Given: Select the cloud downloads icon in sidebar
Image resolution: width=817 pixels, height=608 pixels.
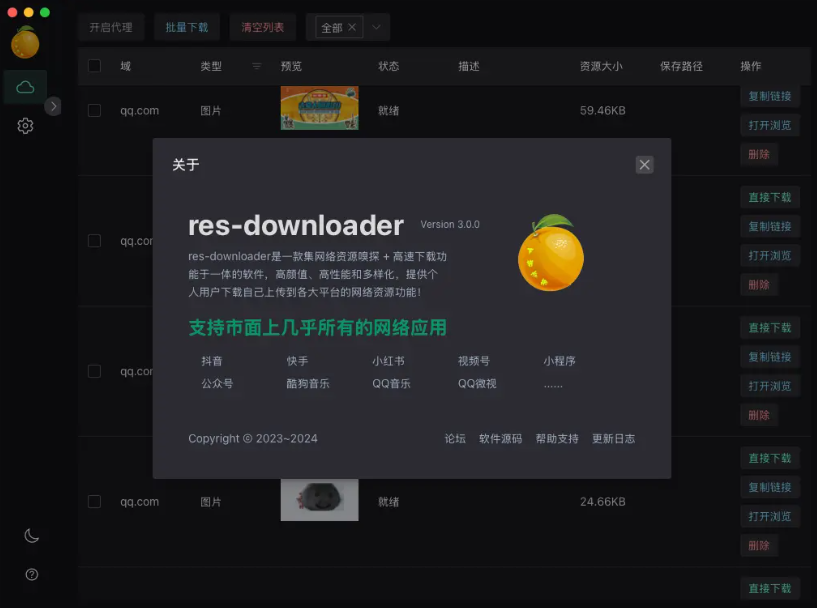Looking at the screenshot, I should click(x=25, y=87).
